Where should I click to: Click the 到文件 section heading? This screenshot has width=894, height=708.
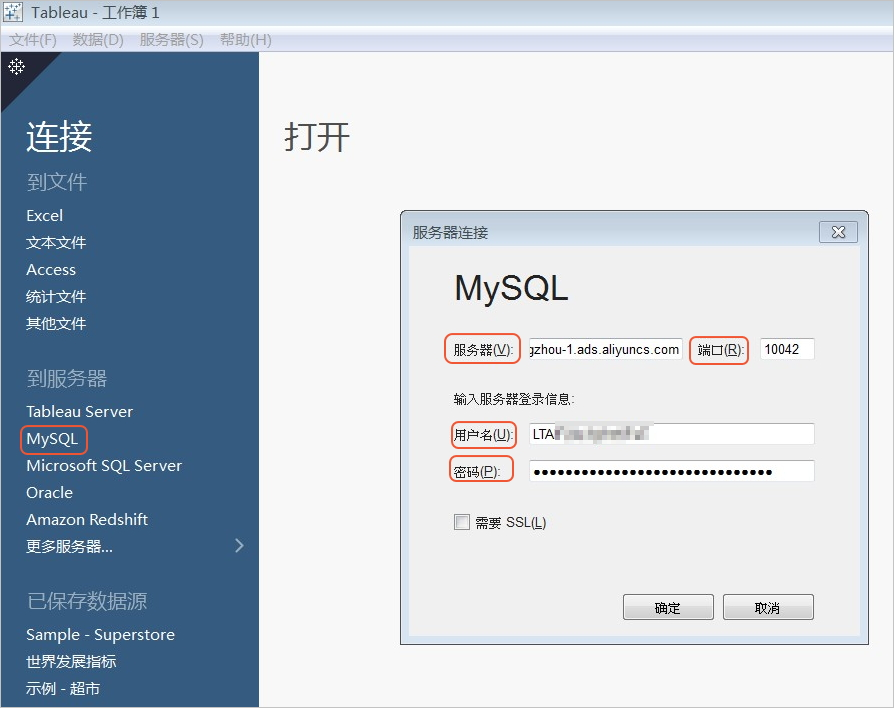(x=56, y=182)
